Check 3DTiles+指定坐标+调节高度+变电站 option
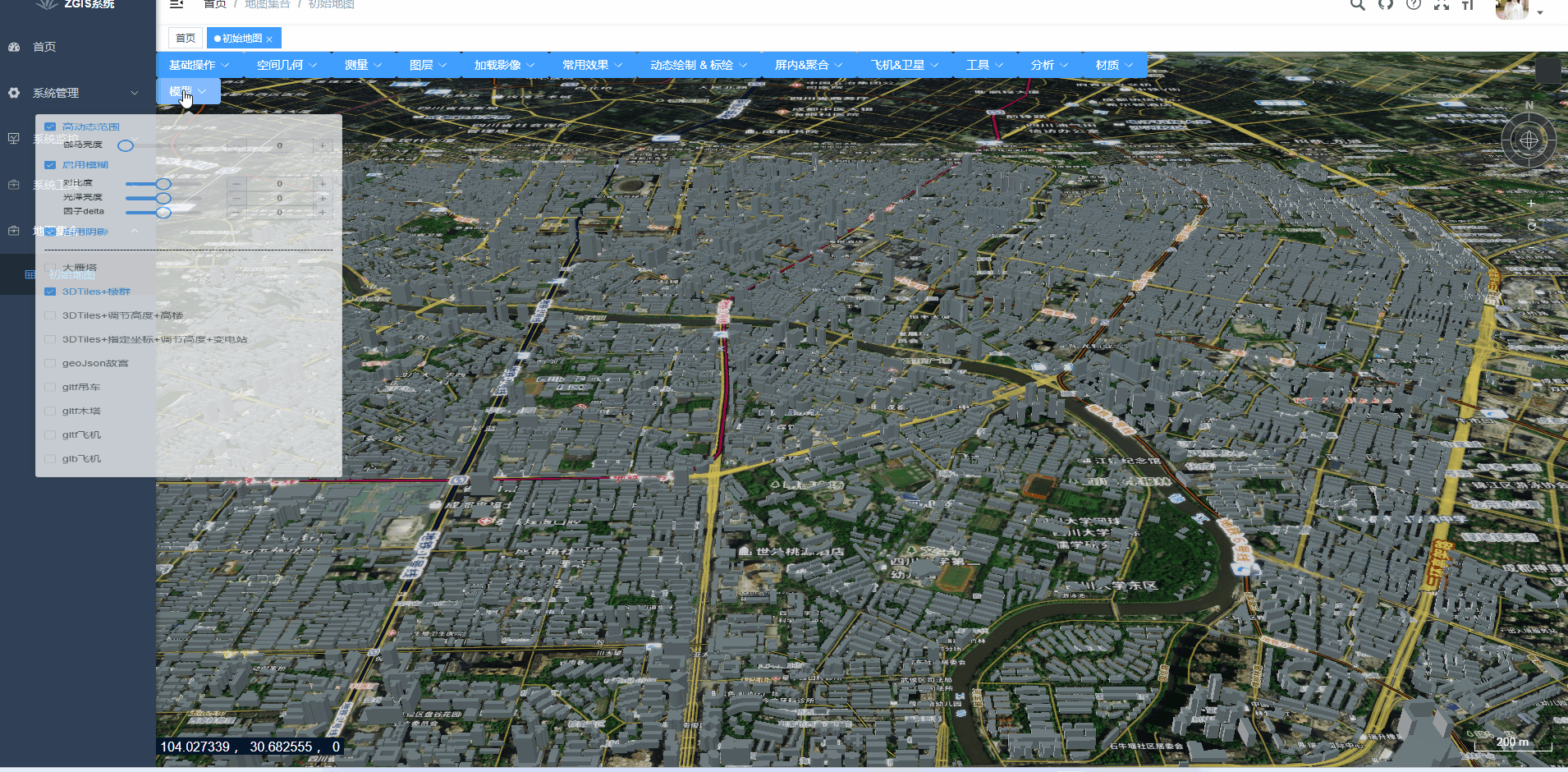Screen dimensions: 1568x772 coord(50,339)
